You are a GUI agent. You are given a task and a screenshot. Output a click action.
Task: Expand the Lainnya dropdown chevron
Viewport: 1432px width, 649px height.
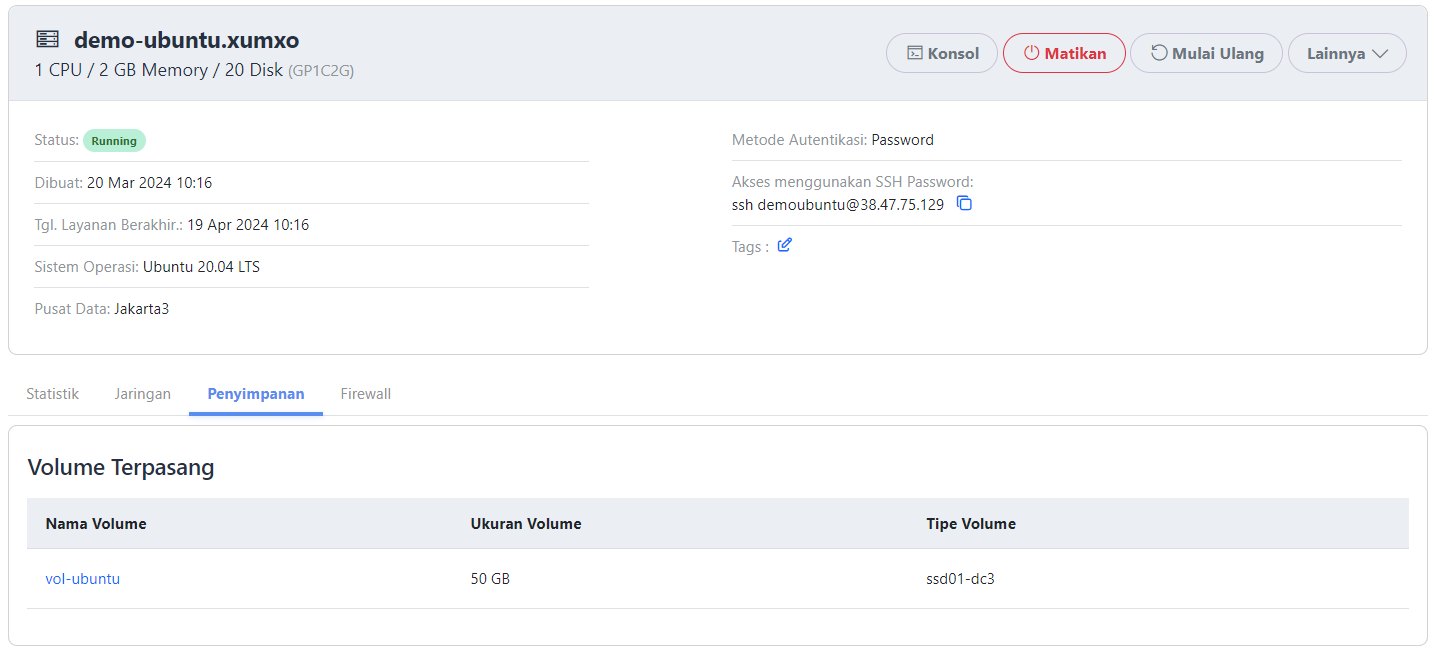1381,53
